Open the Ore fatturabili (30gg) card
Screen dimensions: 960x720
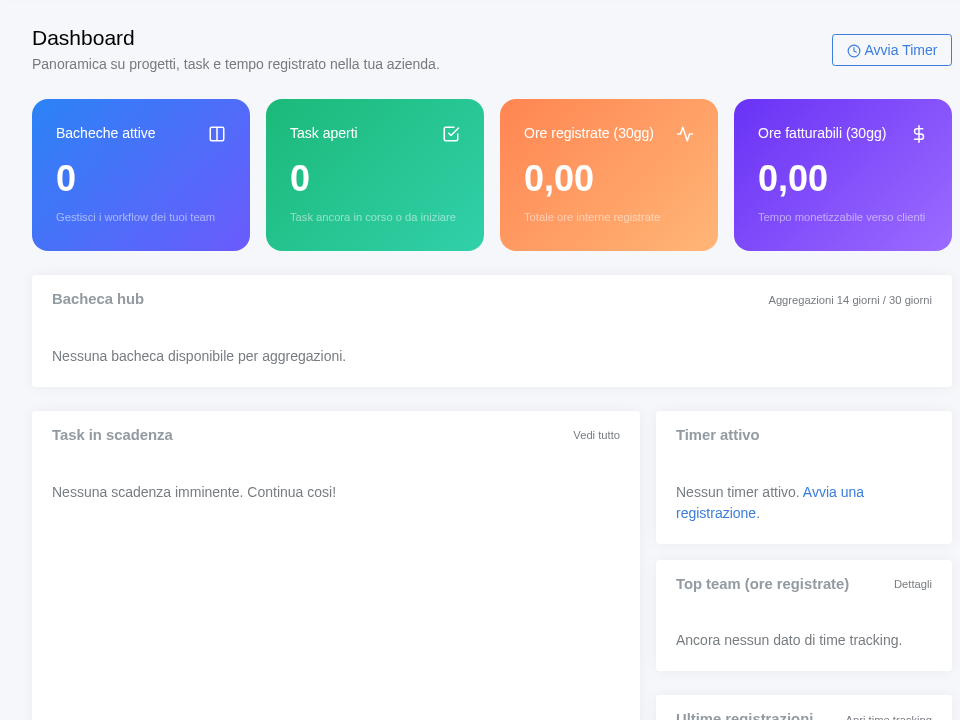click(x=842, y=175)
